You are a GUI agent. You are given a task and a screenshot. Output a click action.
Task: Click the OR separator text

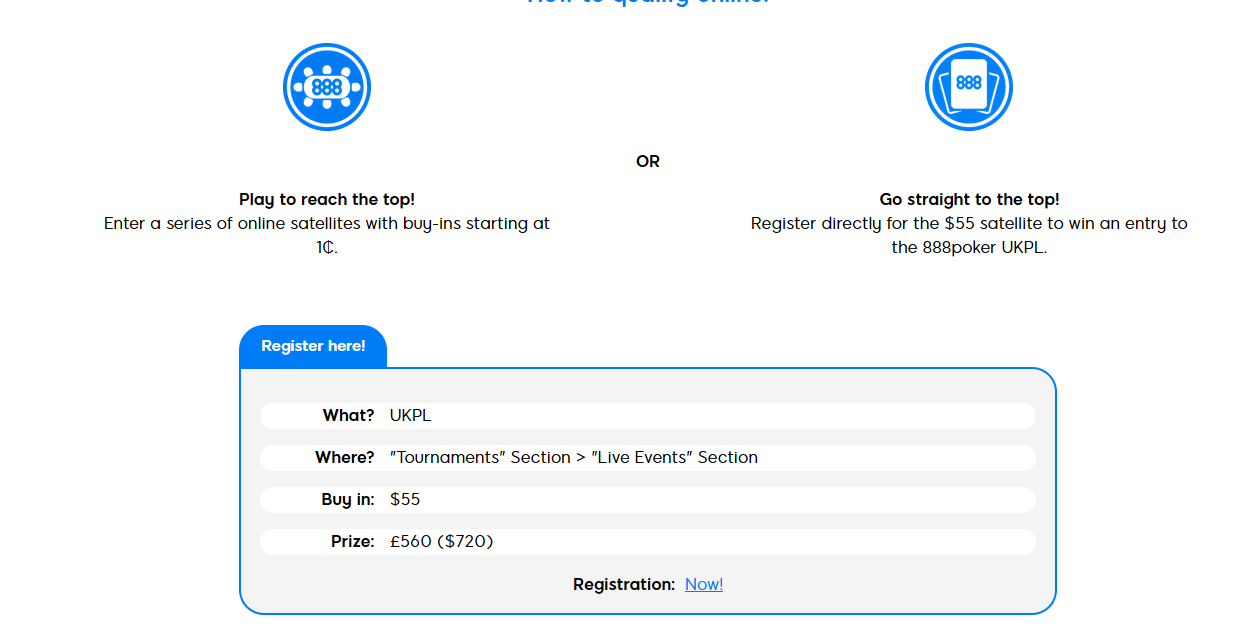[648, 161]
